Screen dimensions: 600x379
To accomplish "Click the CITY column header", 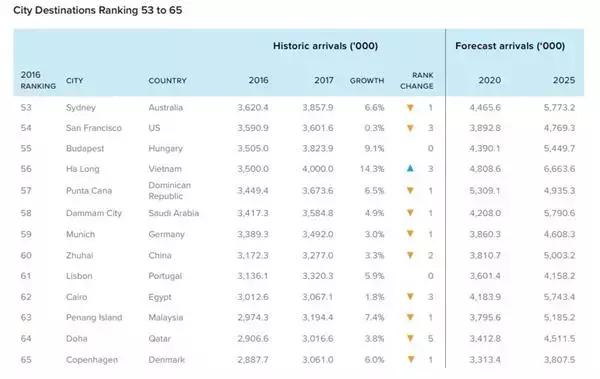I will click(x=74, y=81).
